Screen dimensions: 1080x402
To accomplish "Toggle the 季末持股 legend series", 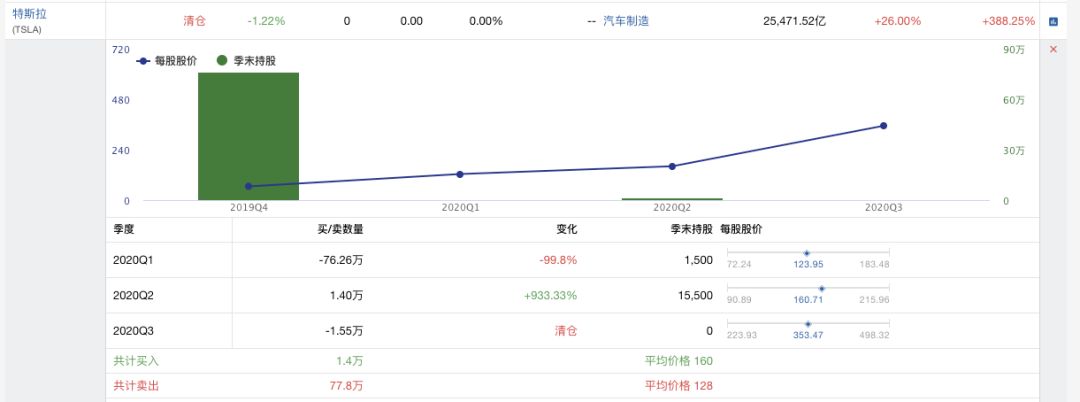I will point(246,61).
